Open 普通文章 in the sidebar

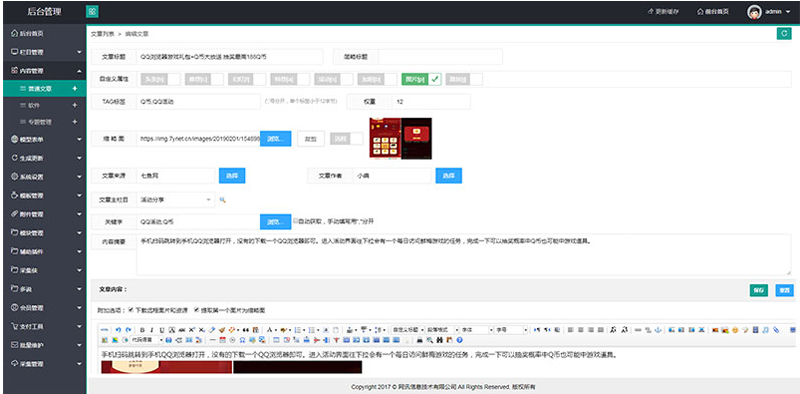[45, 88]
